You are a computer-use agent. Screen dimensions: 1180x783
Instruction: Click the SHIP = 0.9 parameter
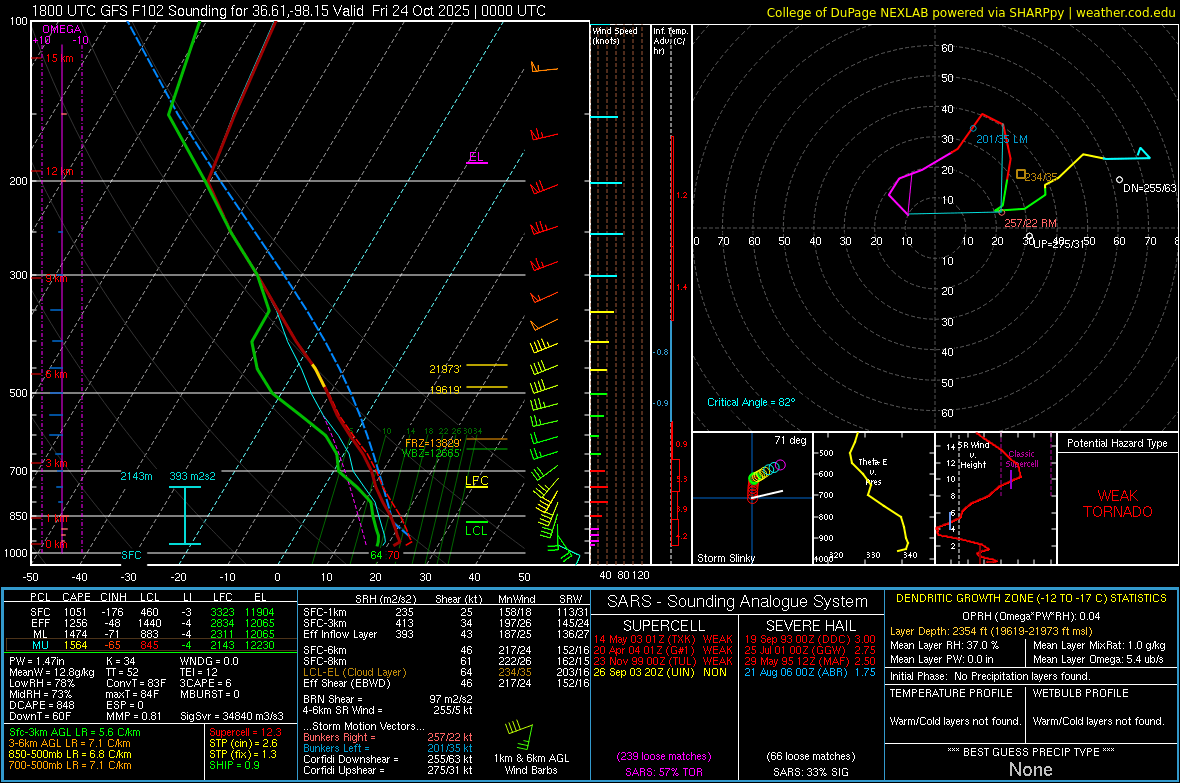coord(234,765)
